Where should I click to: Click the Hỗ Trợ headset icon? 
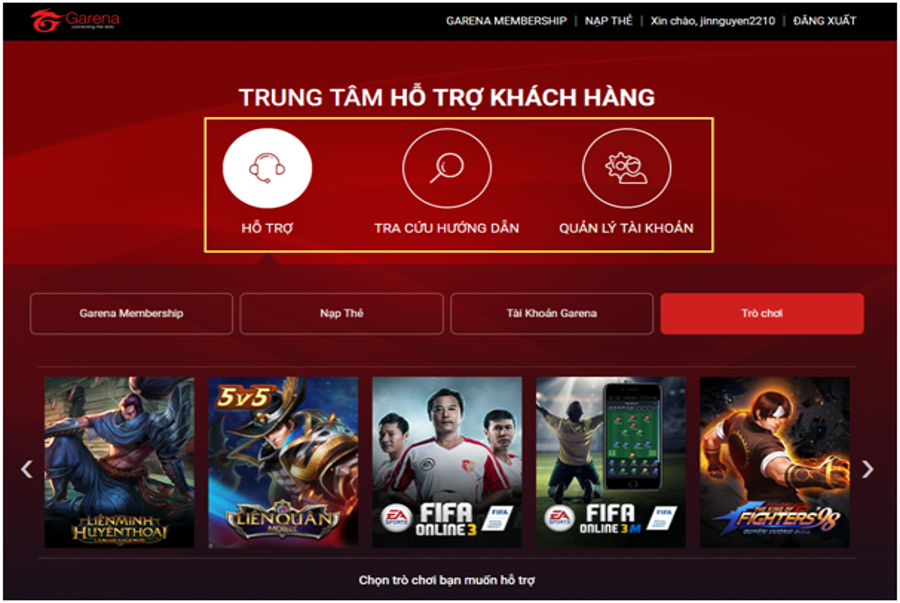pyautogui.click(x=267, y=168)
